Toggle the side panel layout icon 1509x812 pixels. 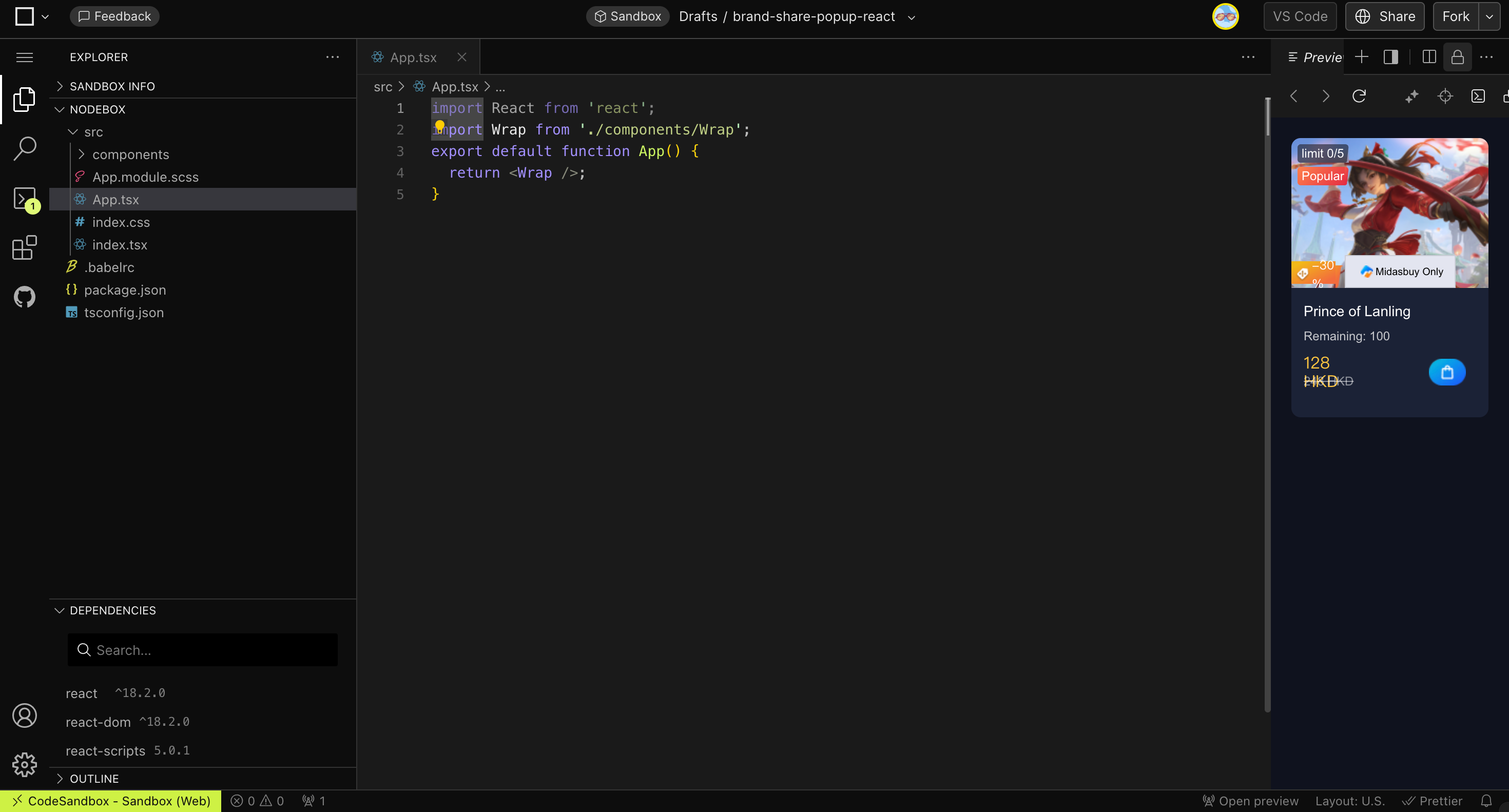pyautogui.click(x=1390, y=57)
